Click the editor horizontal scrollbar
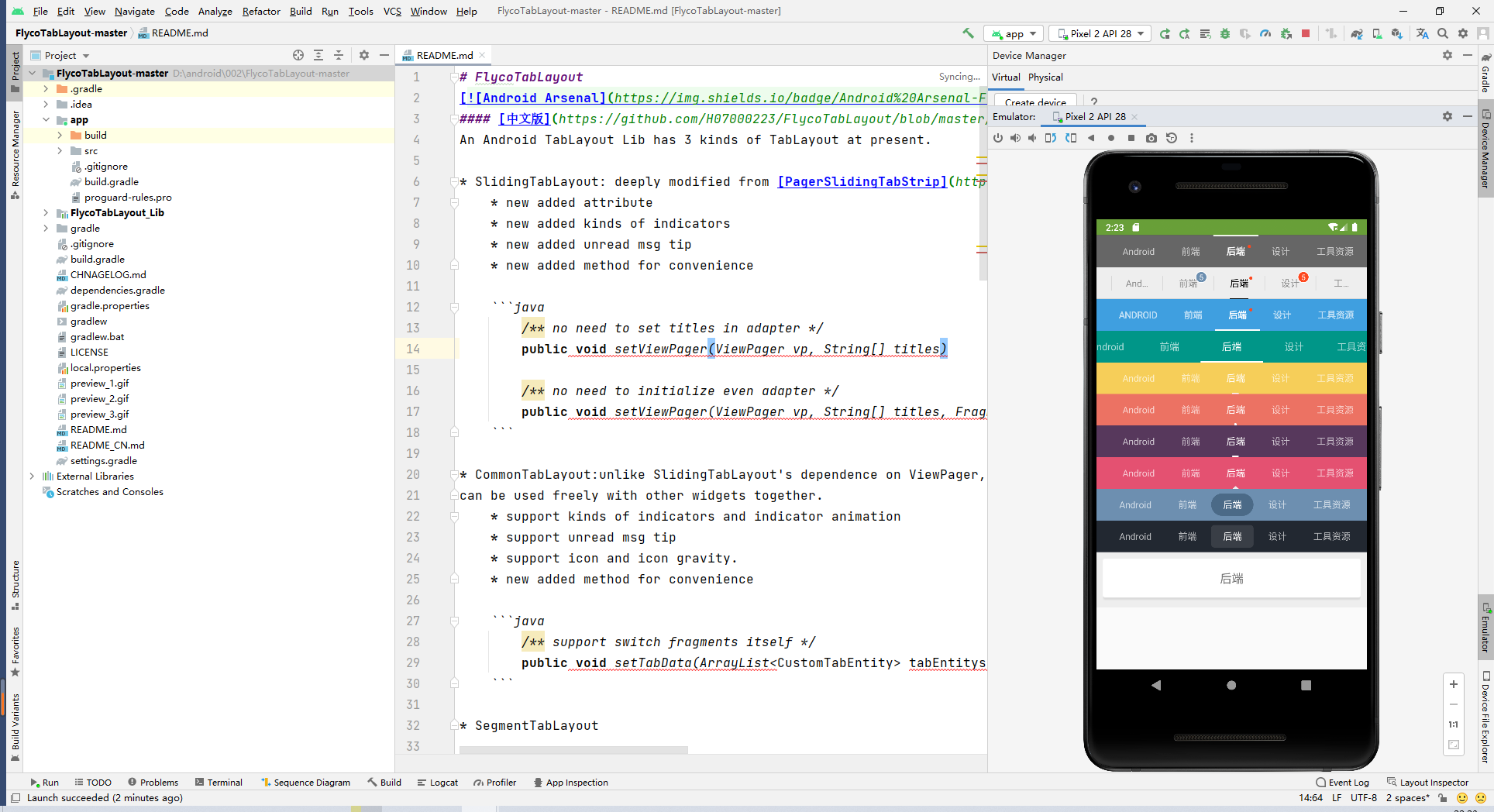The height and width of the screenshot is (812, 1494). coord(573,749)
